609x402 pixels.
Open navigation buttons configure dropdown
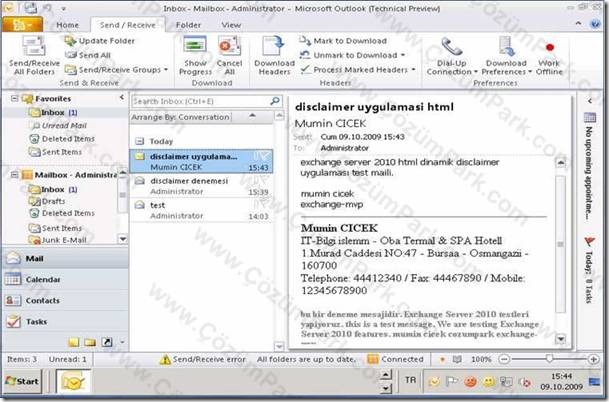tap(122, 342)
